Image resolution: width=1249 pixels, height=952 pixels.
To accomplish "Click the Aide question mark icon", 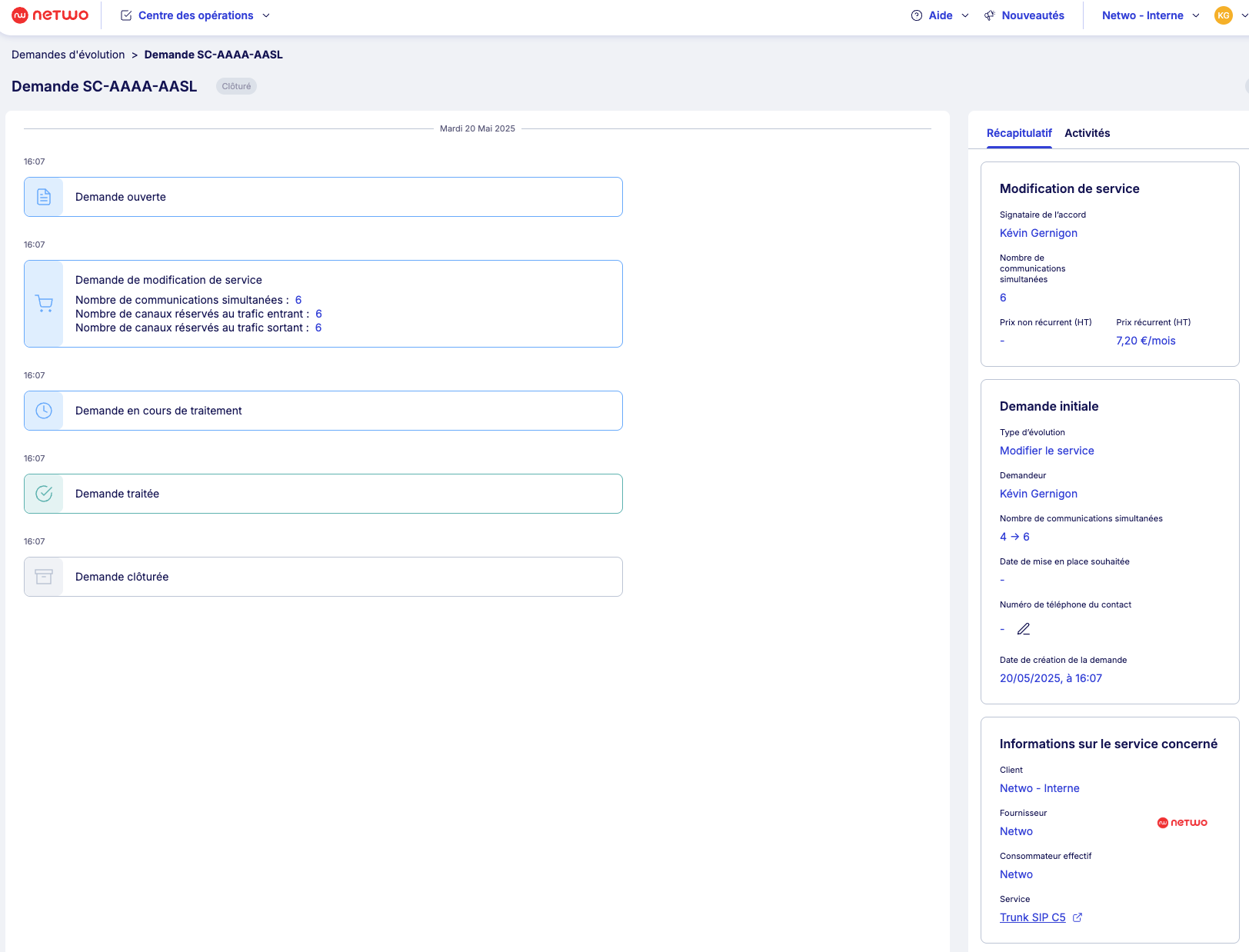I will 917,15.
